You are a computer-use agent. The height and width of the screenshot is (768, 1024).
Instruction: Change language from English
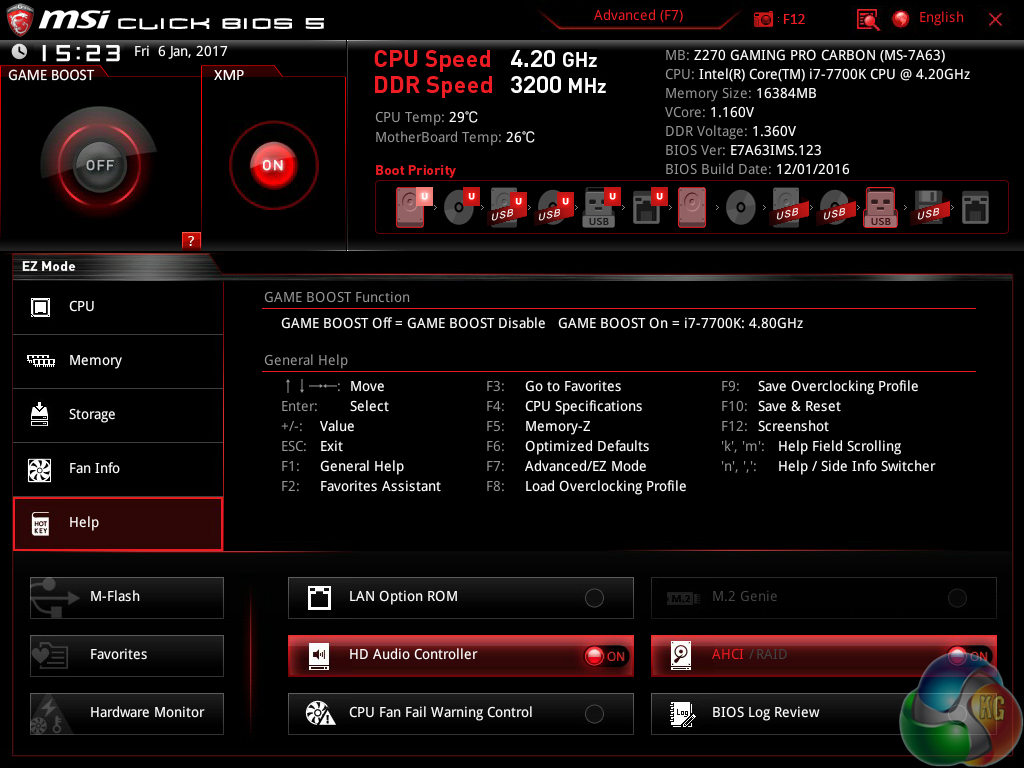(941, 18)
